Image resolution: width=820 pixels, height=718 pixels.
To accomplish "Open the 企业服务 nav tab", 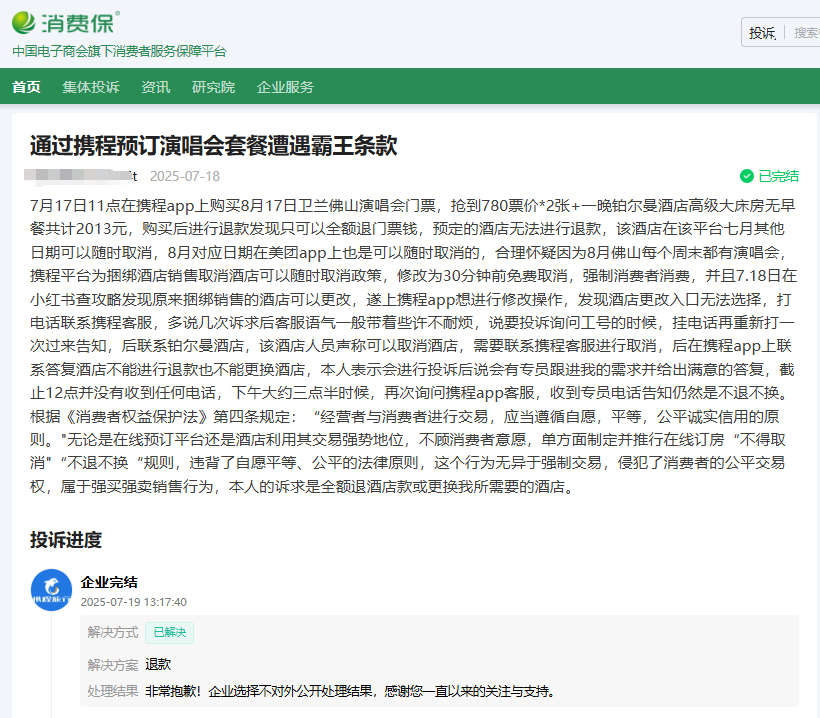I will click(285, 87).
